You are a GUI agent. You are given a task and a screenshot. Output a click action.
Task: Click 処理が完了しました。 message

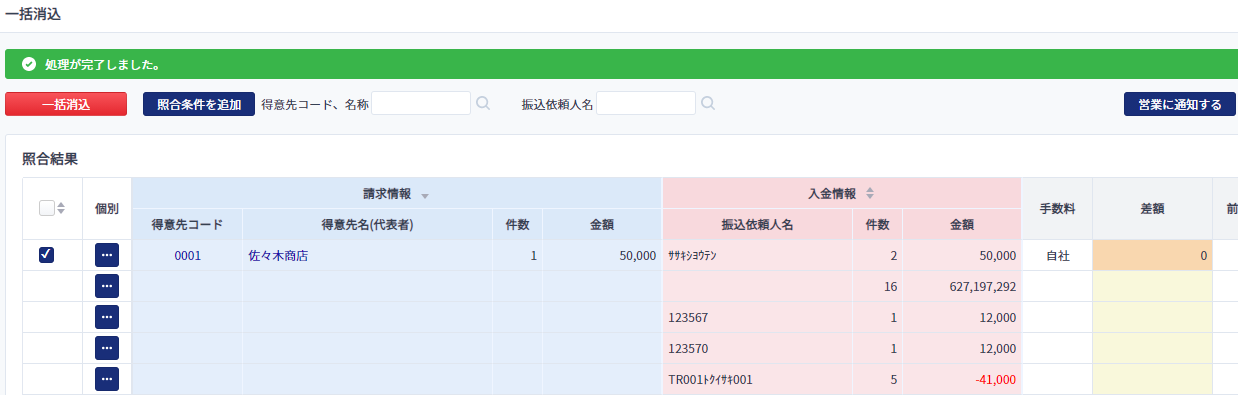pos(103,64)
